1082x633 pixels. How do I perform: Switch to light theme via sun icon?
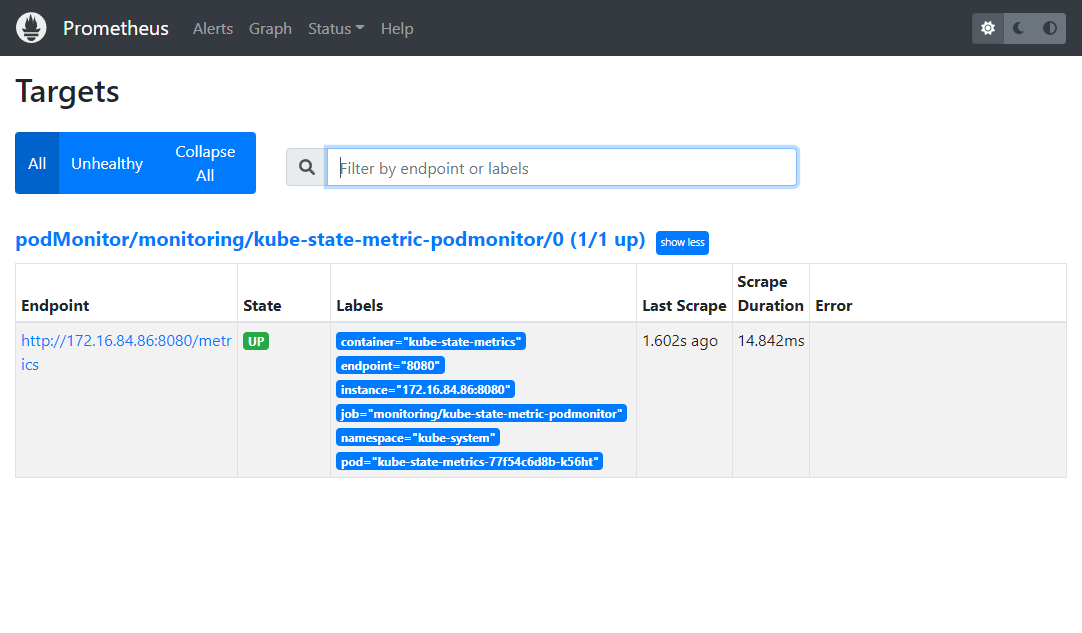point(988,28)
